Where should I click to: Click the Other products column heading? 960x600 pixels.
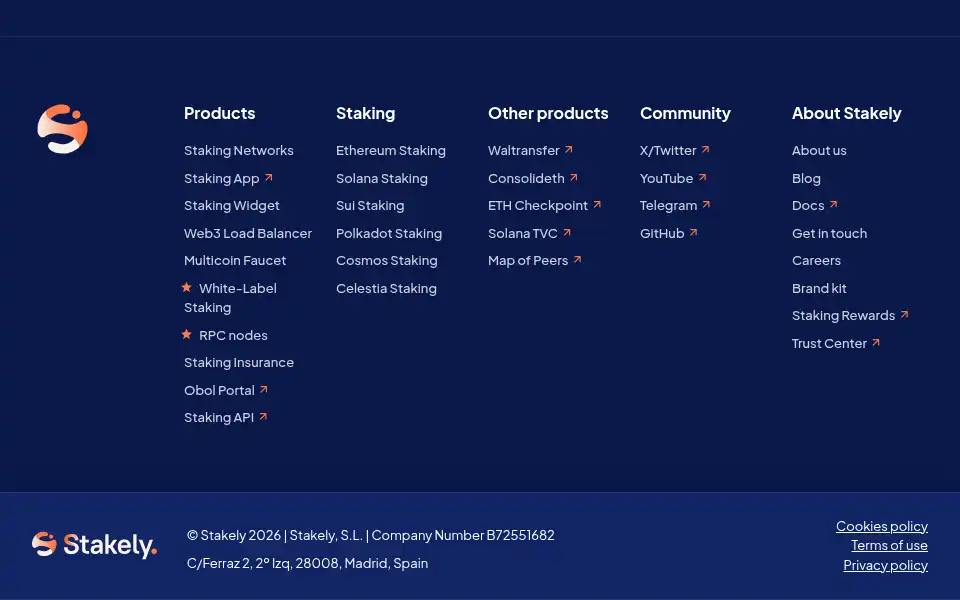[548, 113]
